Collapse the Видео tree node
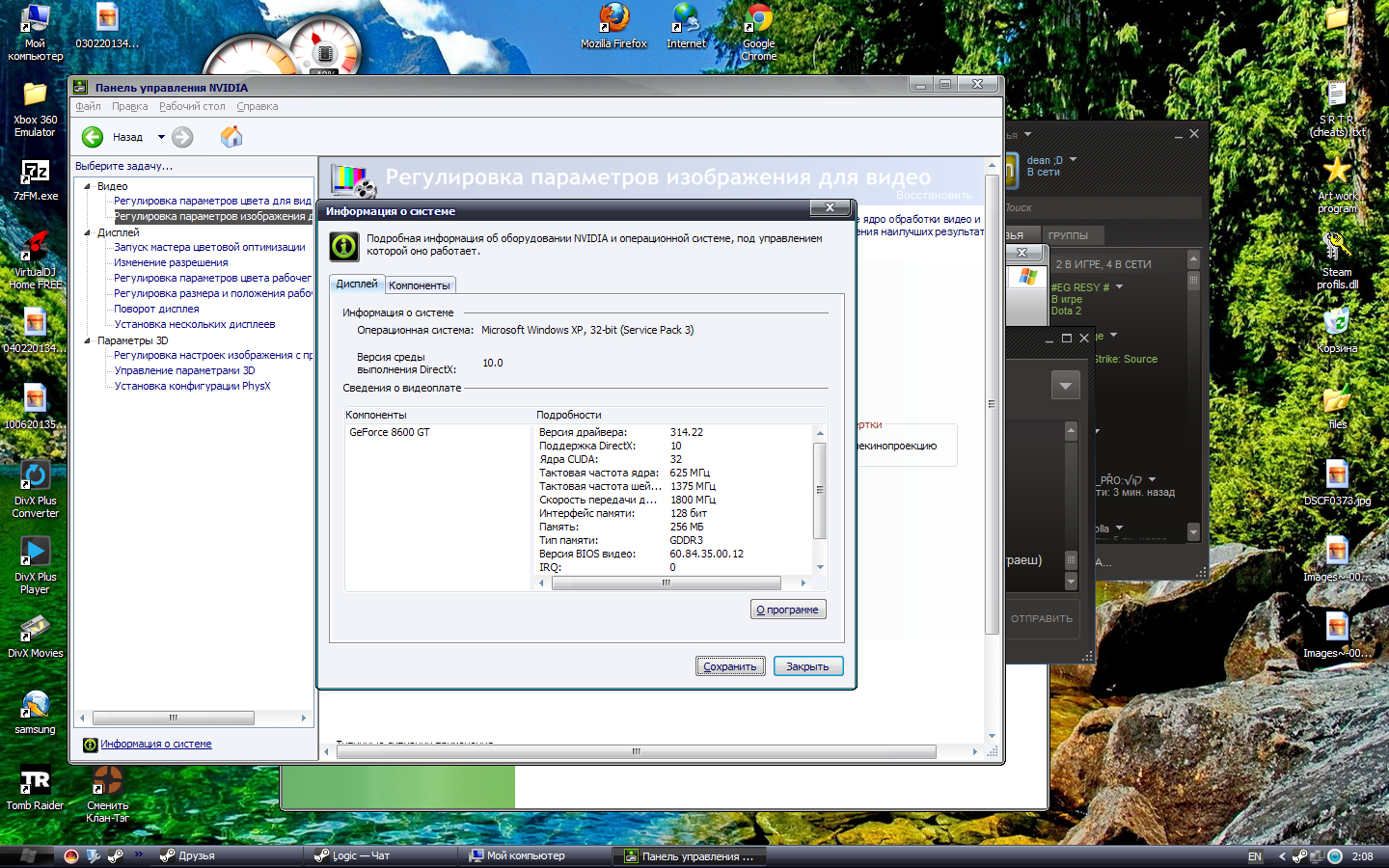This screenshot has height=868, width=1389. pyautogui.click(x=88, y=186)
